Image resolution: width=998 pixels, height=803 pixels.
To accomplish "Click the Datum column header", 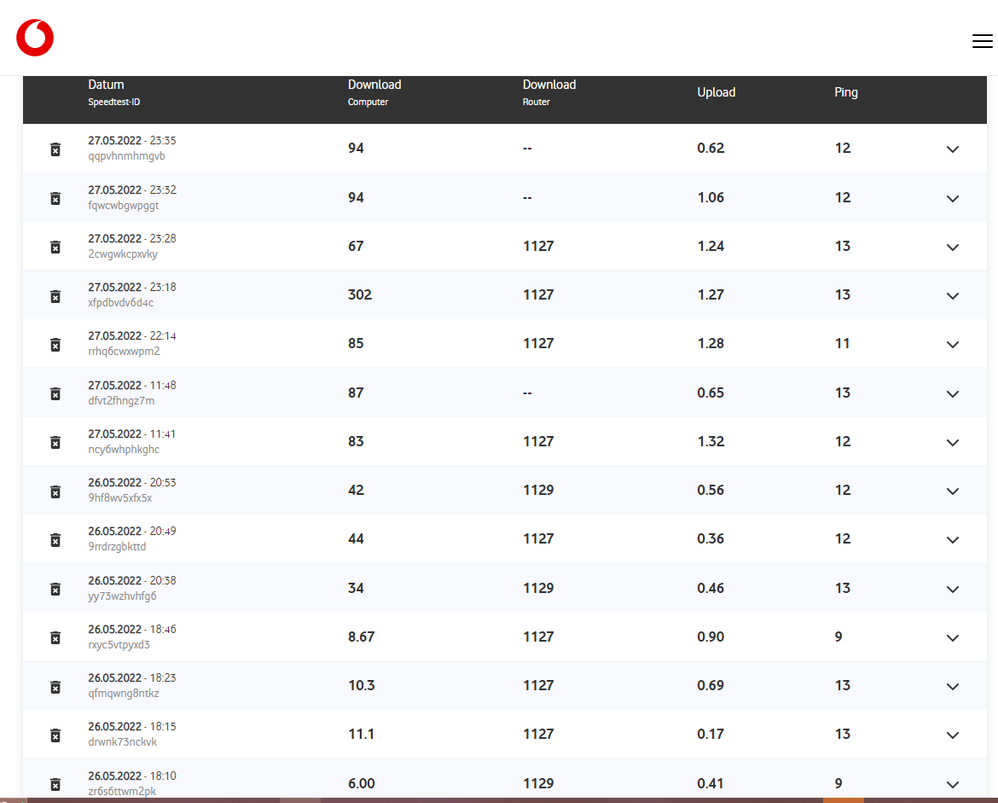I will (x=106, y=85).
